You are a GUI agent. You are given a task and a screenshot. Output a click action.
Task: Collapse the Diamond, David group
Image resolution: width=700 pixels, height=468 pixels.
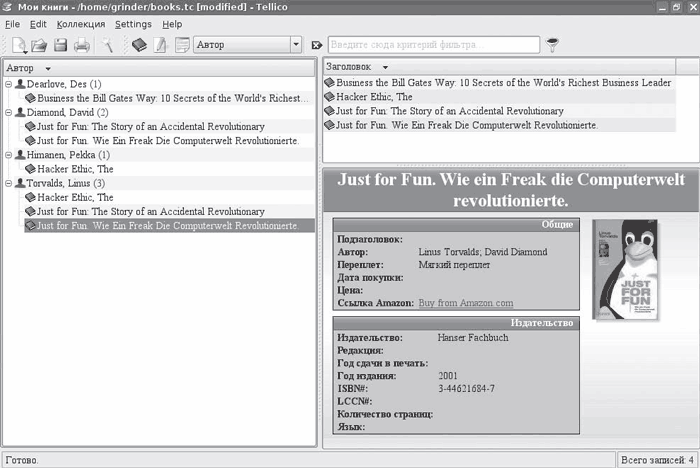8,113
